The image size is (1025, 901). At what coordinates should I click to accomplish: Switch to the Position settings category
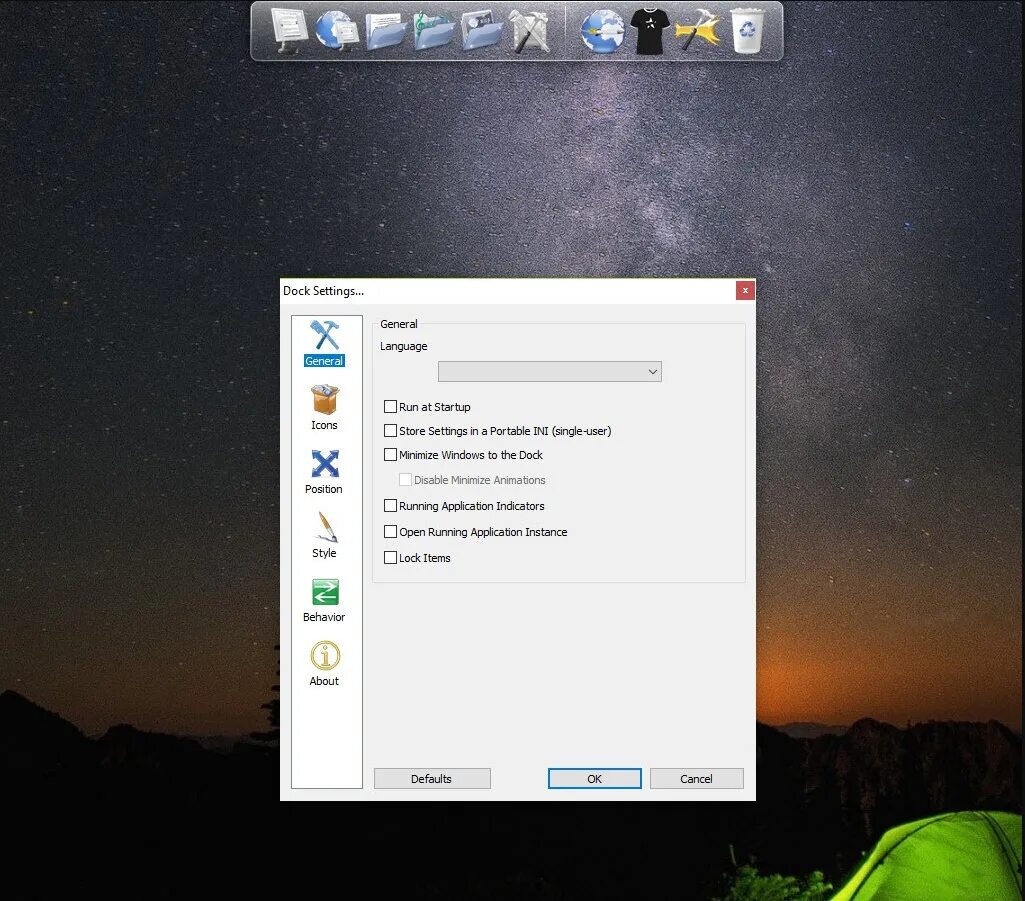click(x=324, y=471)
